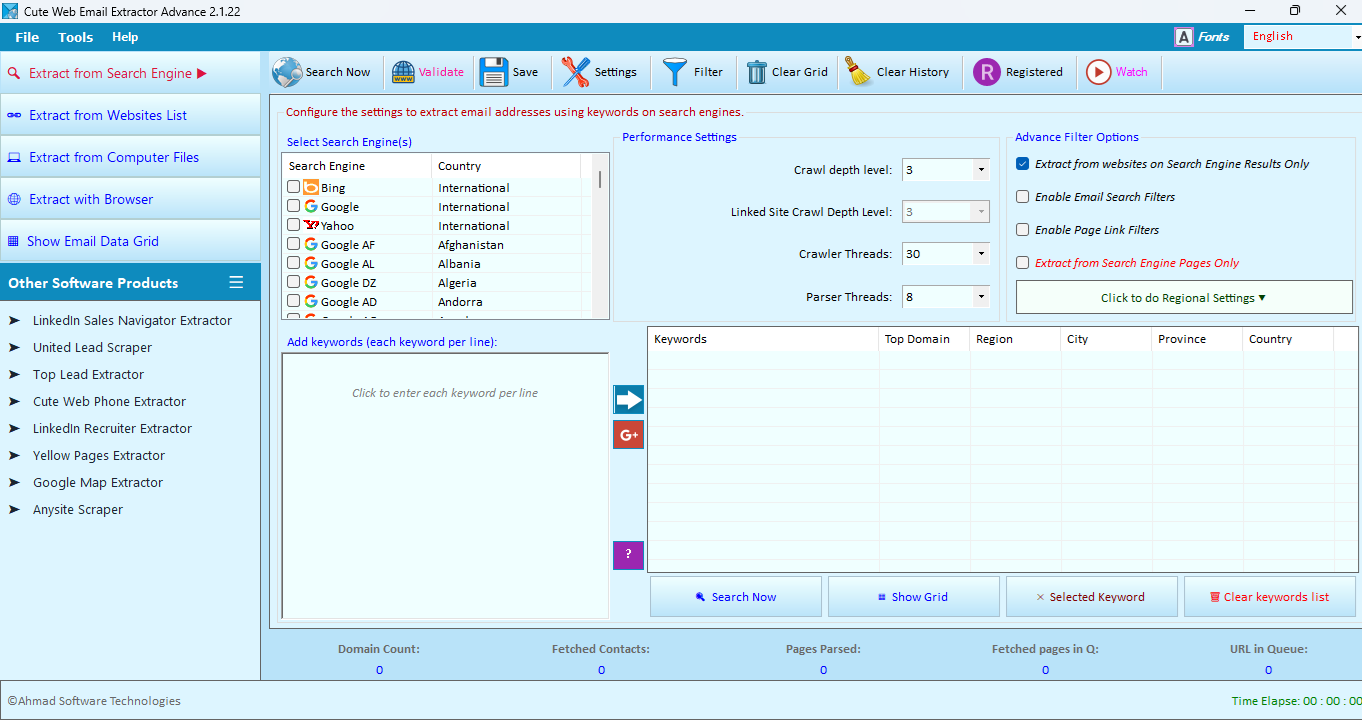
Task: Click the red G+ keyword button
Action: coord(628,435)
